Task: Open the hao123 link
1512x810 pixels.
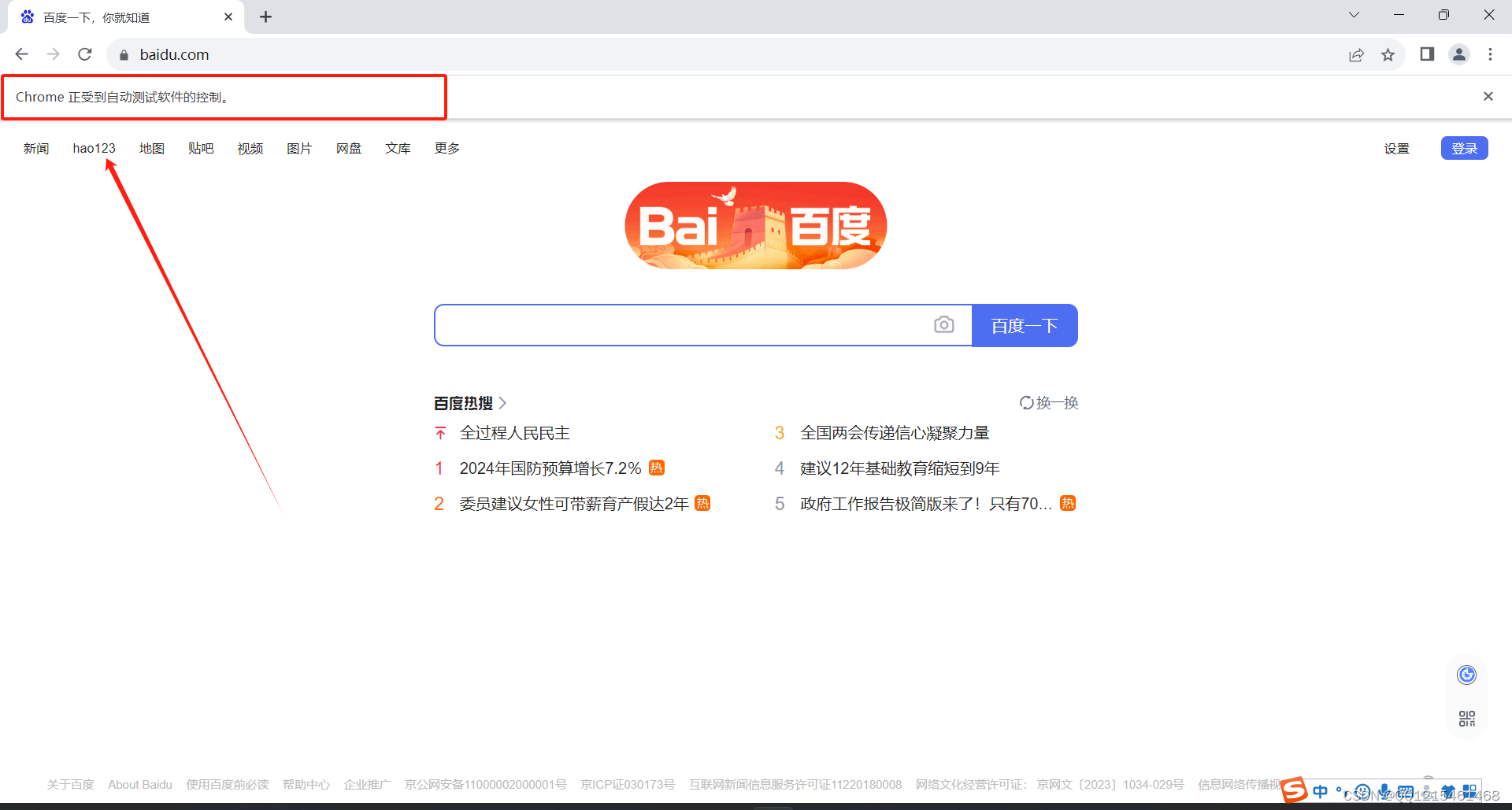Action: [94, 148]
